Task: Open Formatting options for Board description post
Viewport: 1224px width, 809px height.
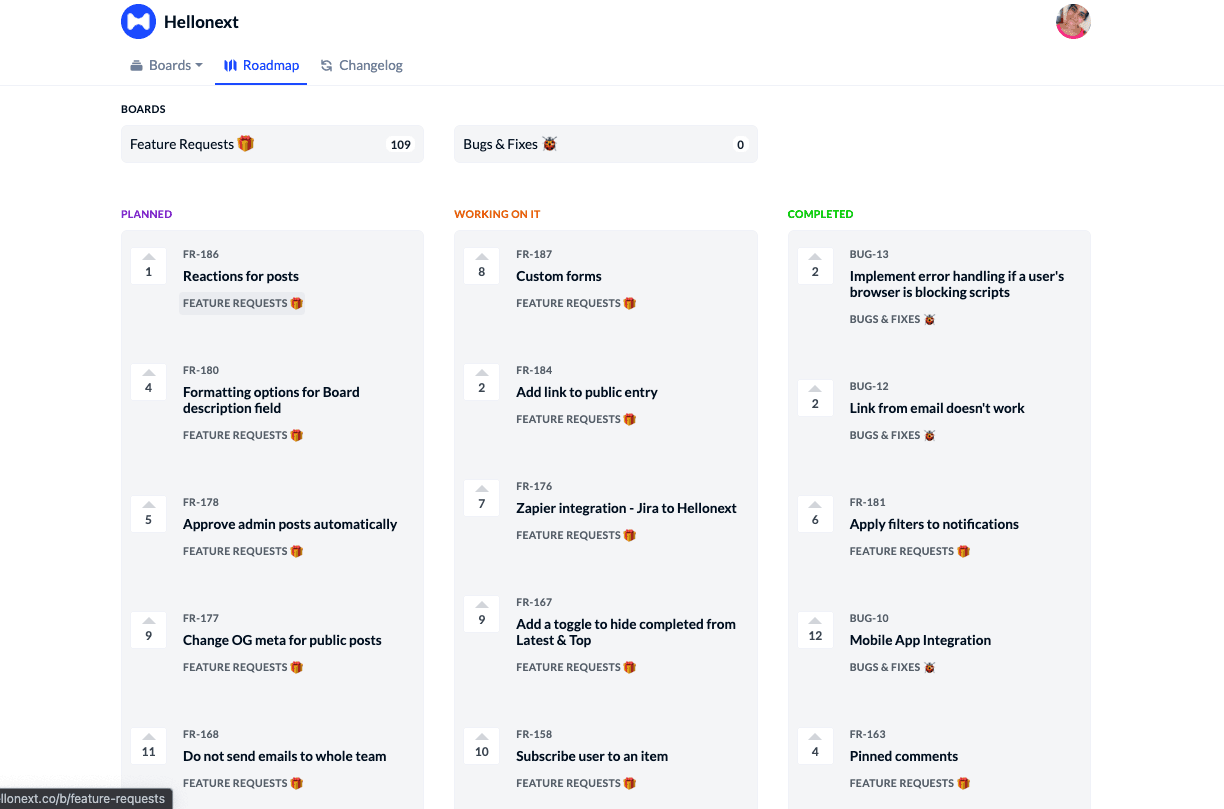Action: 271,400
